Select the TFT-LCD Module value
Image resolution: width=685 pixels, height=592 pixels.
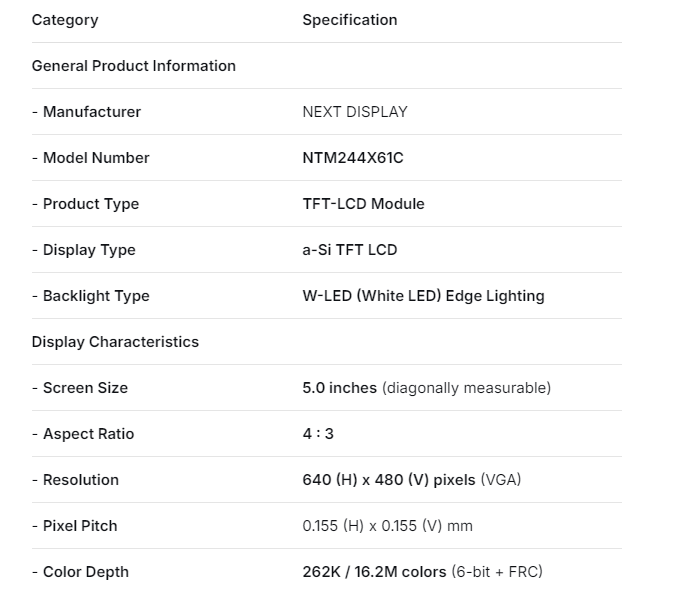(x=363, y=204)
